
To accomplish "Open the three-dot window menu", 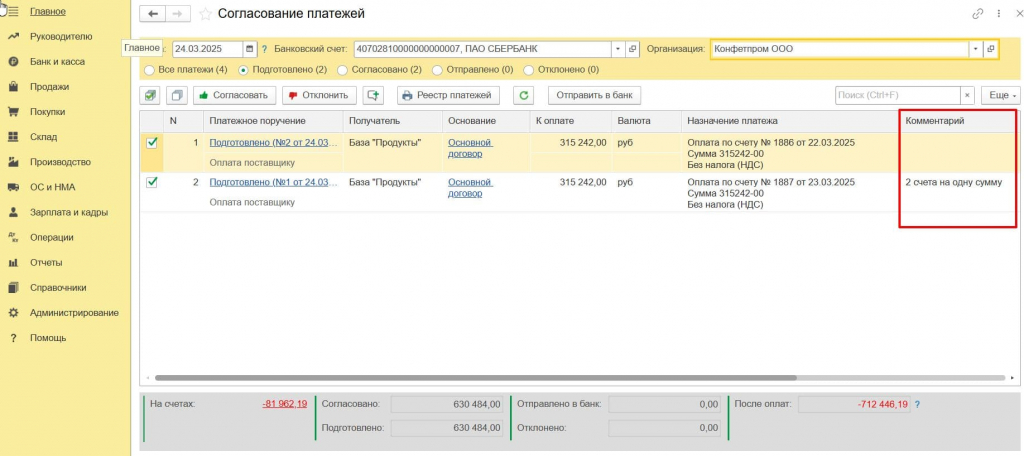I will pos(999,13).
